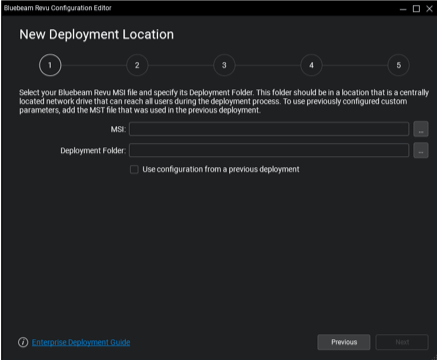Select step 5 circle in wizard progress
Screen dimensions: 437x360
(x=399, y=65)
